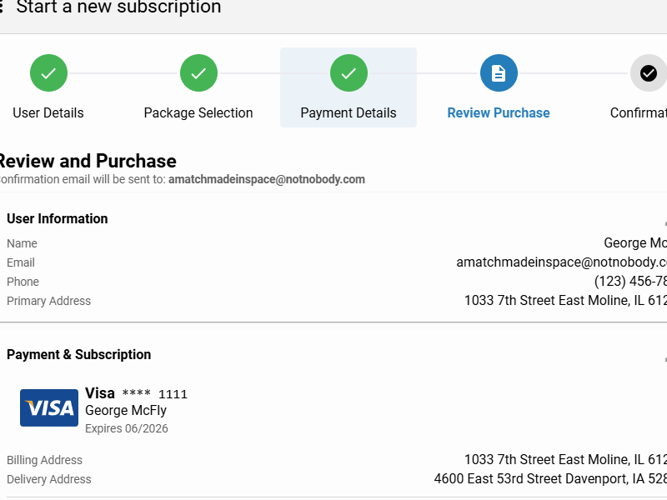The height and width of the screenshot is (500, 667).
Task: Click the Primary Address value
Action: click(x=565, y=301)
